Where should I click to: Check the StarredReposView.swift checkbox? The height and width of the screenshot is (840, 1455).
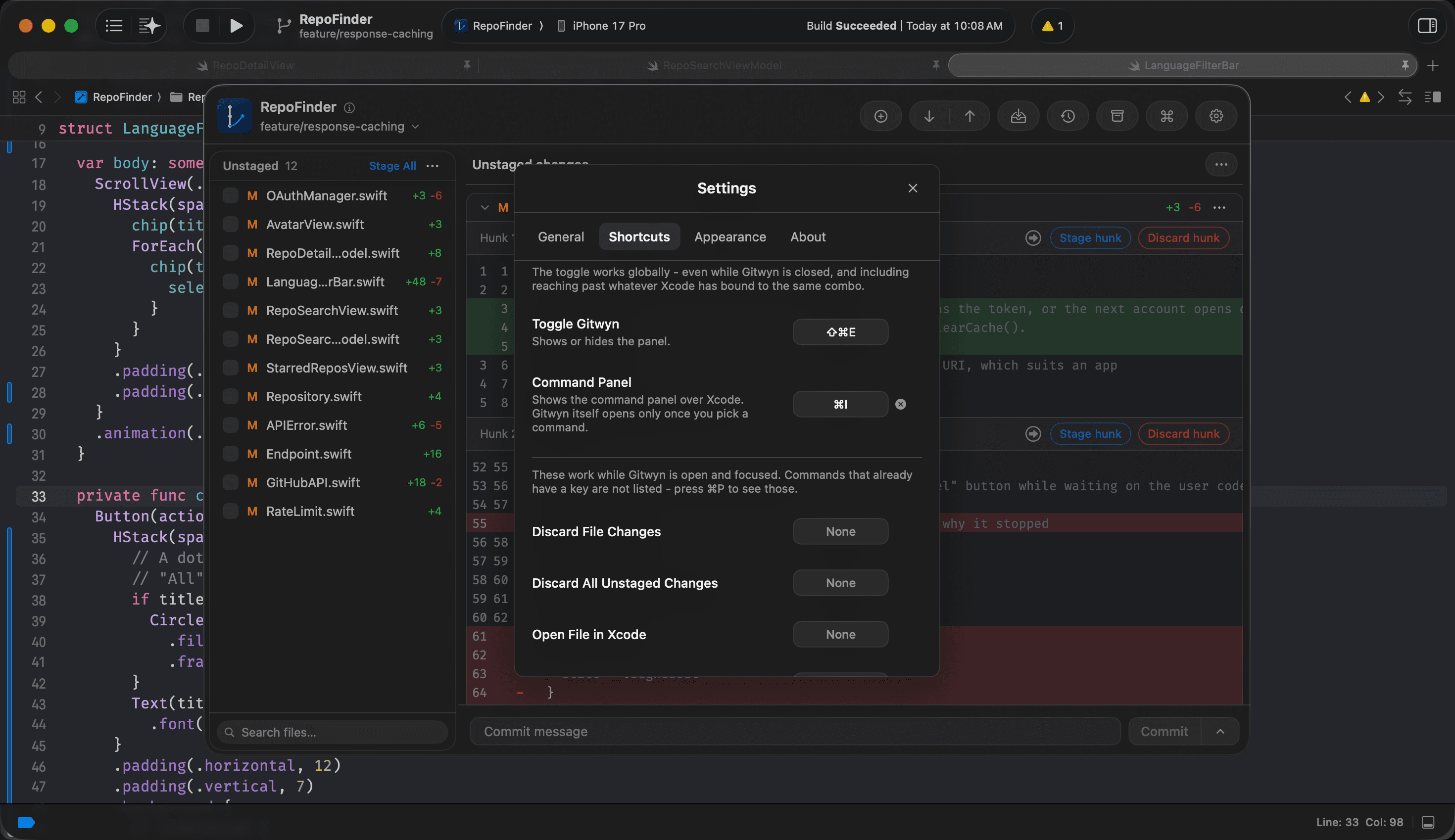[x=230, y=368]
